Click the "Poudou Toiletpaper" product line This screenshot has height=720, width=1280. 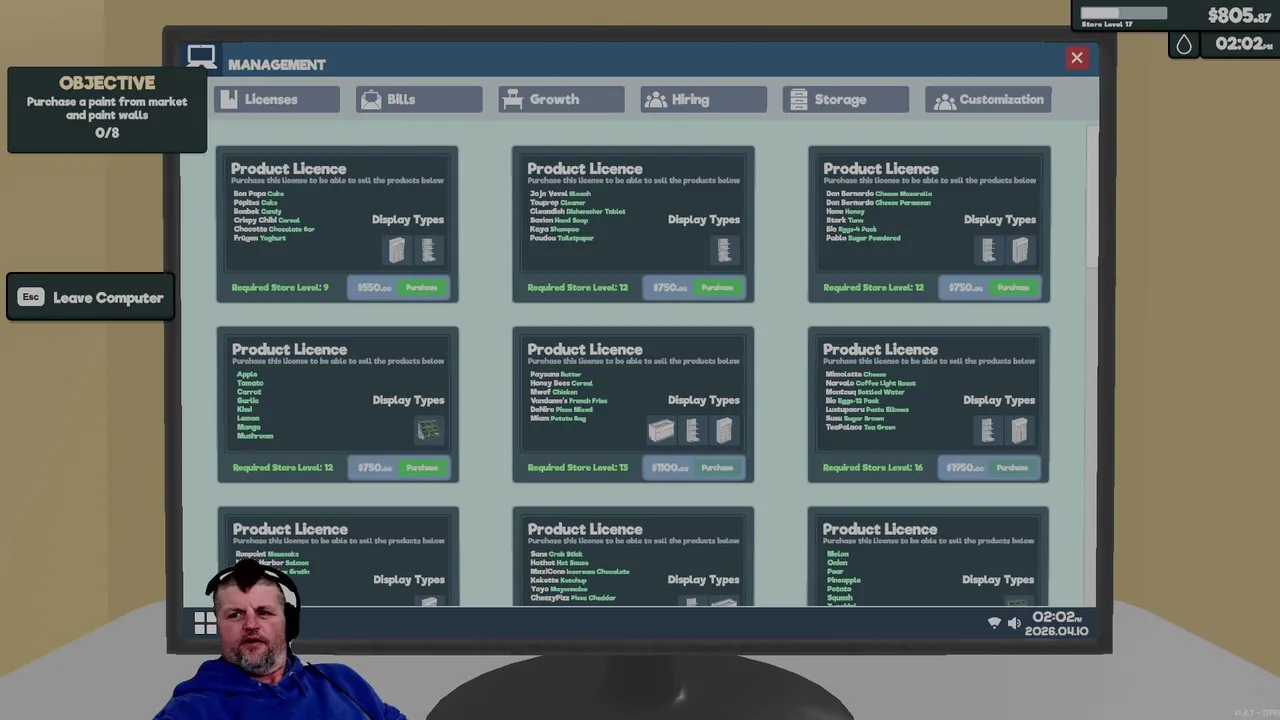point(561,238)
